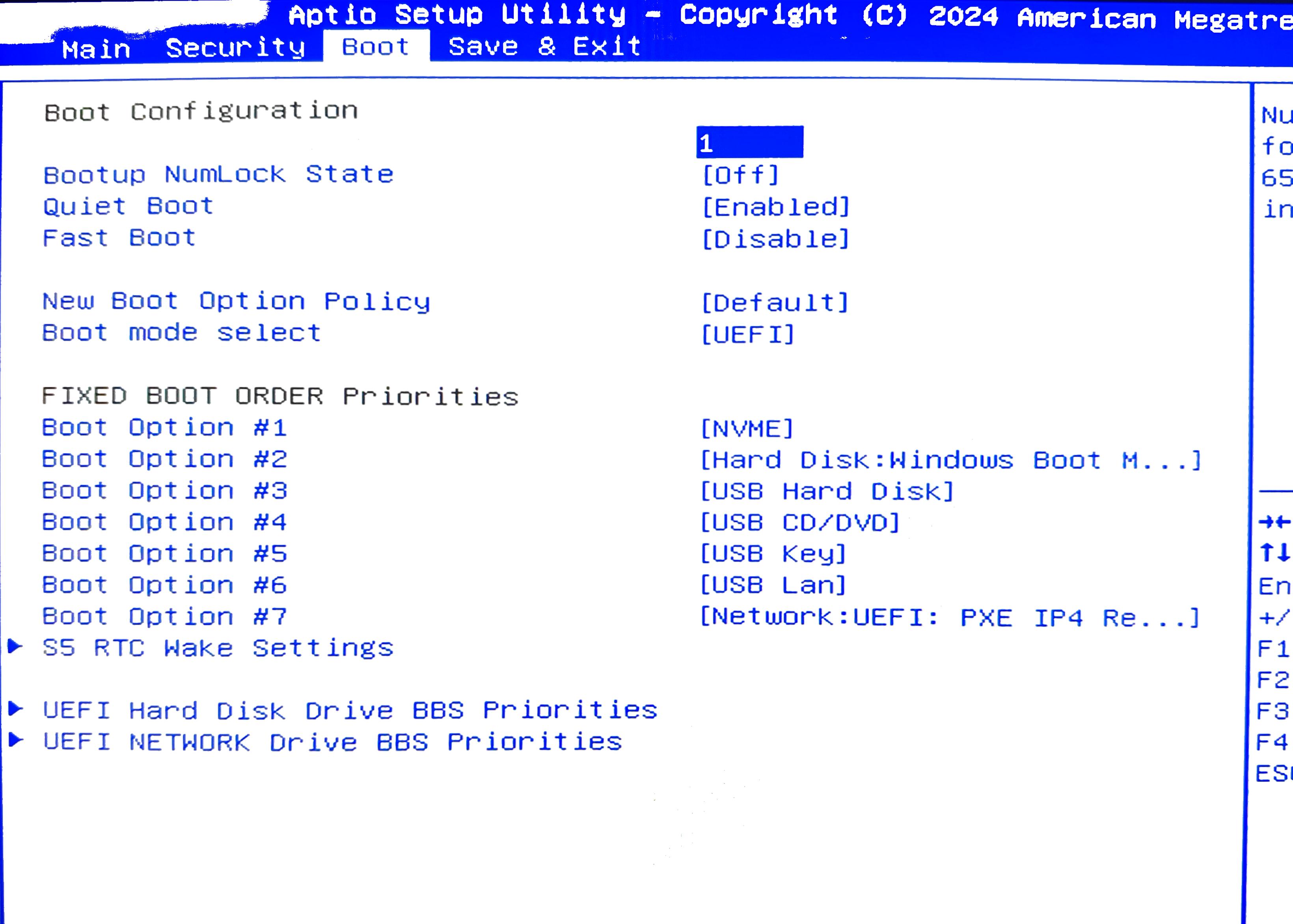The width and height of the screenshot is (1293, 924).
Task: Select the Boot tab
Action: point(376,46)
